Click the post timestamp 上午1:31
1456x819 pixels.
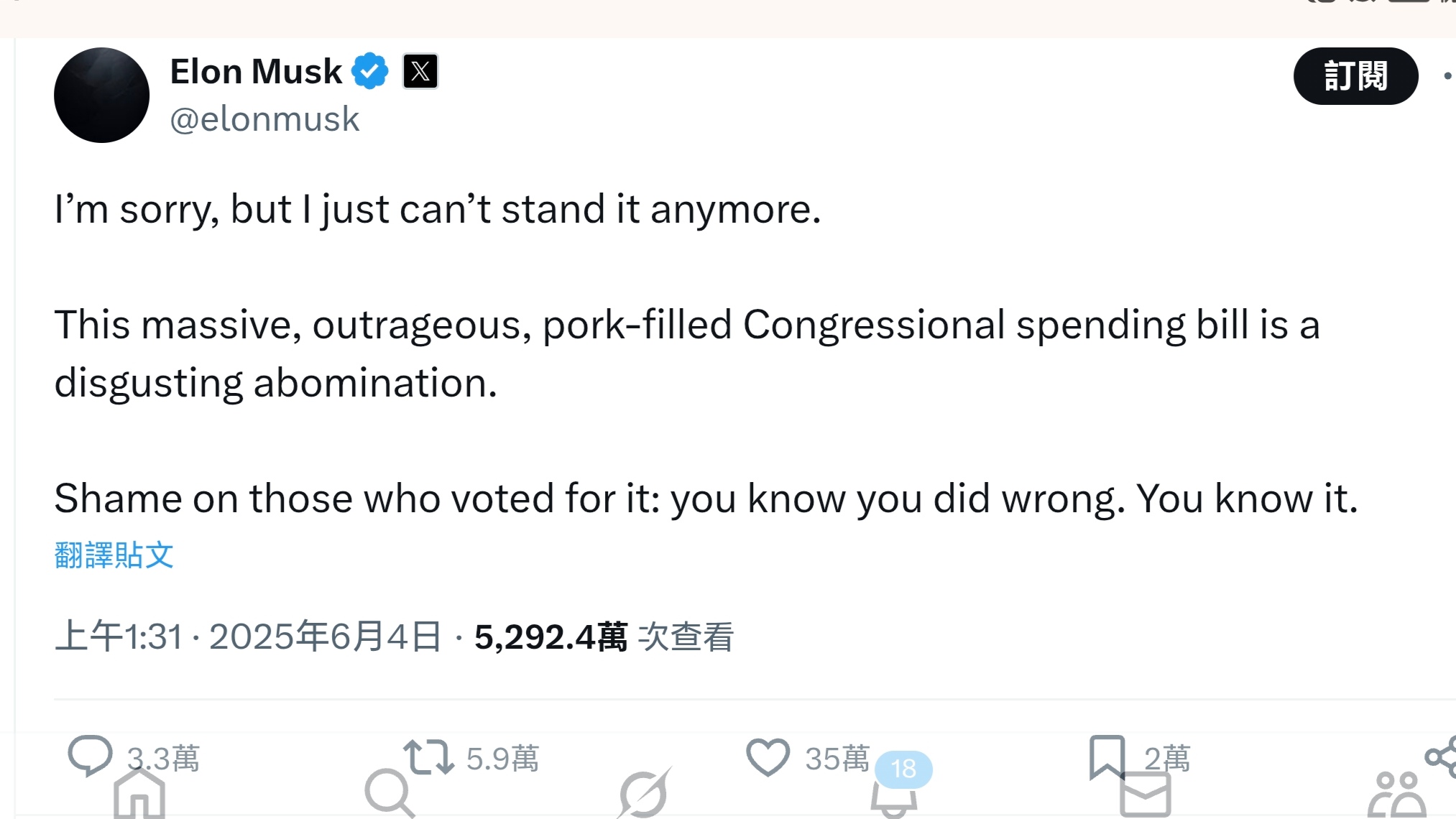tap(119, 637)
